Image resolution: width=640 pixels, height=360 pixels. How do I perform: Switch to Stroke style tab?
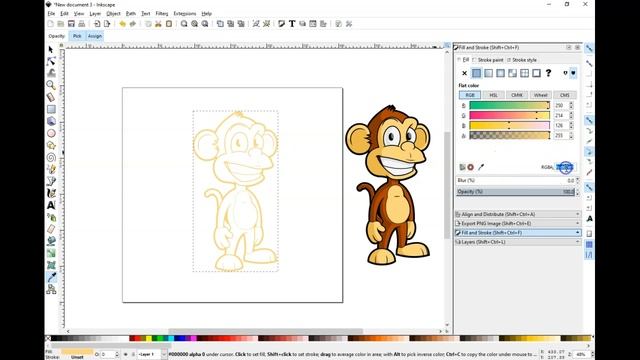[x=522, y=60]
